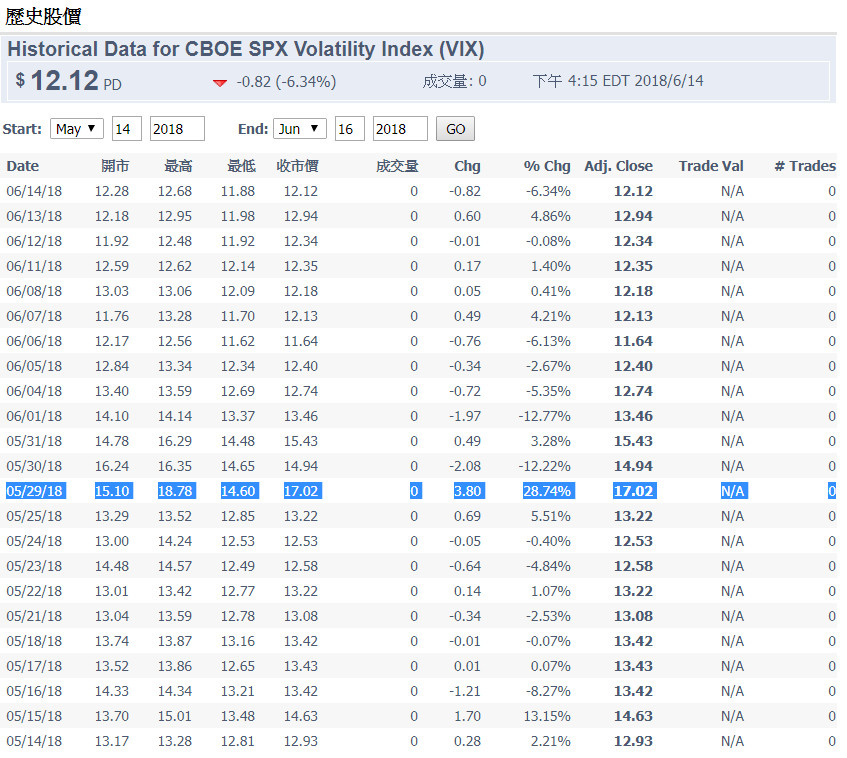Open the End month dropdown showing Jun
Screen dimensions: 847x758
coord(299,129)
